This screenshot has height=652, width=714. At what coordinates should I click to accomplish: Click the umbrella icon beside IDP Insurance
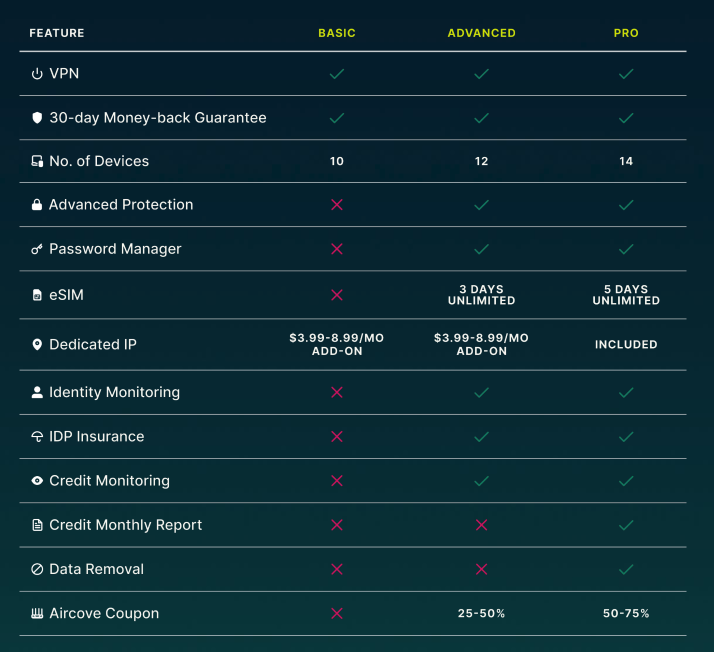(x=37, y=437)
